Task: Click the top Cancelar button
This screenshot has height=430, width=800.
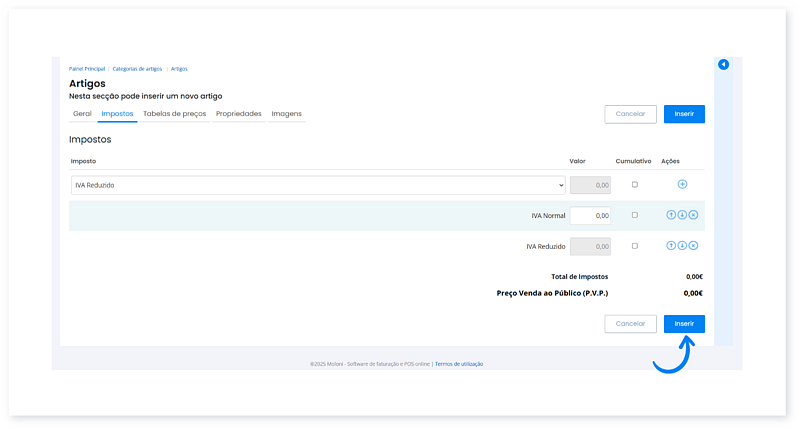Action: tap(630, 114)
